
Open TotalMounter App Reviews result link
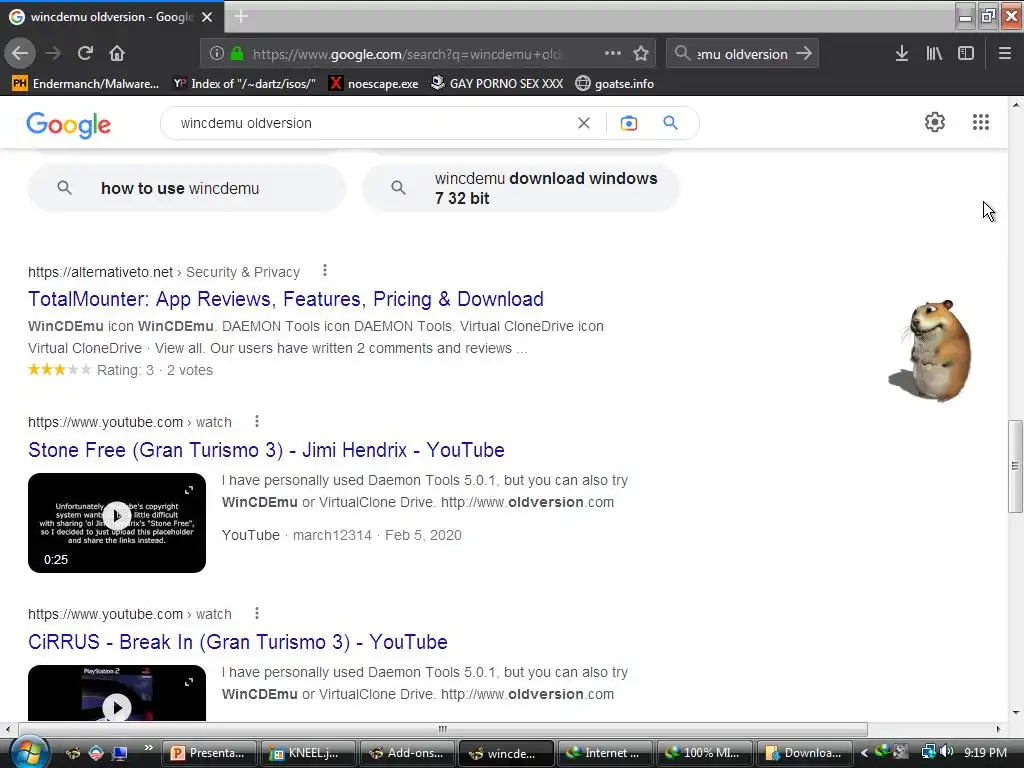pos(285,299)
